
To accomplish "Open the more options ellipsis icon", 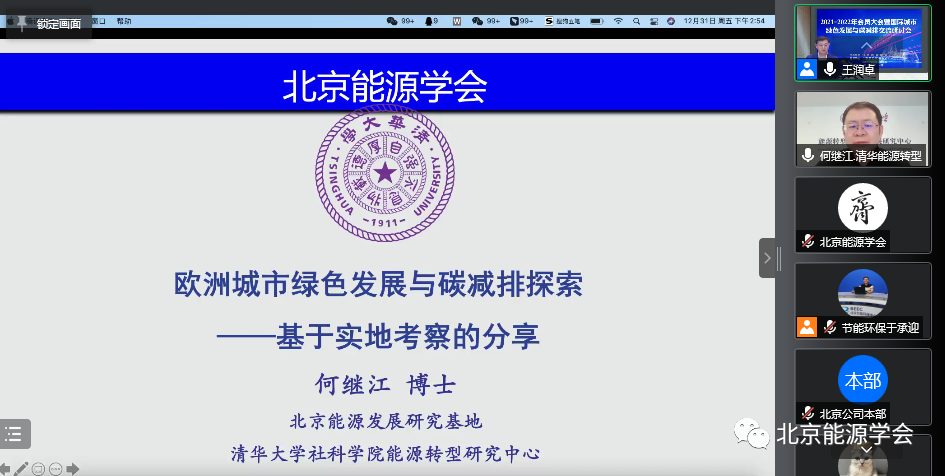I will [x=55, y=469].
